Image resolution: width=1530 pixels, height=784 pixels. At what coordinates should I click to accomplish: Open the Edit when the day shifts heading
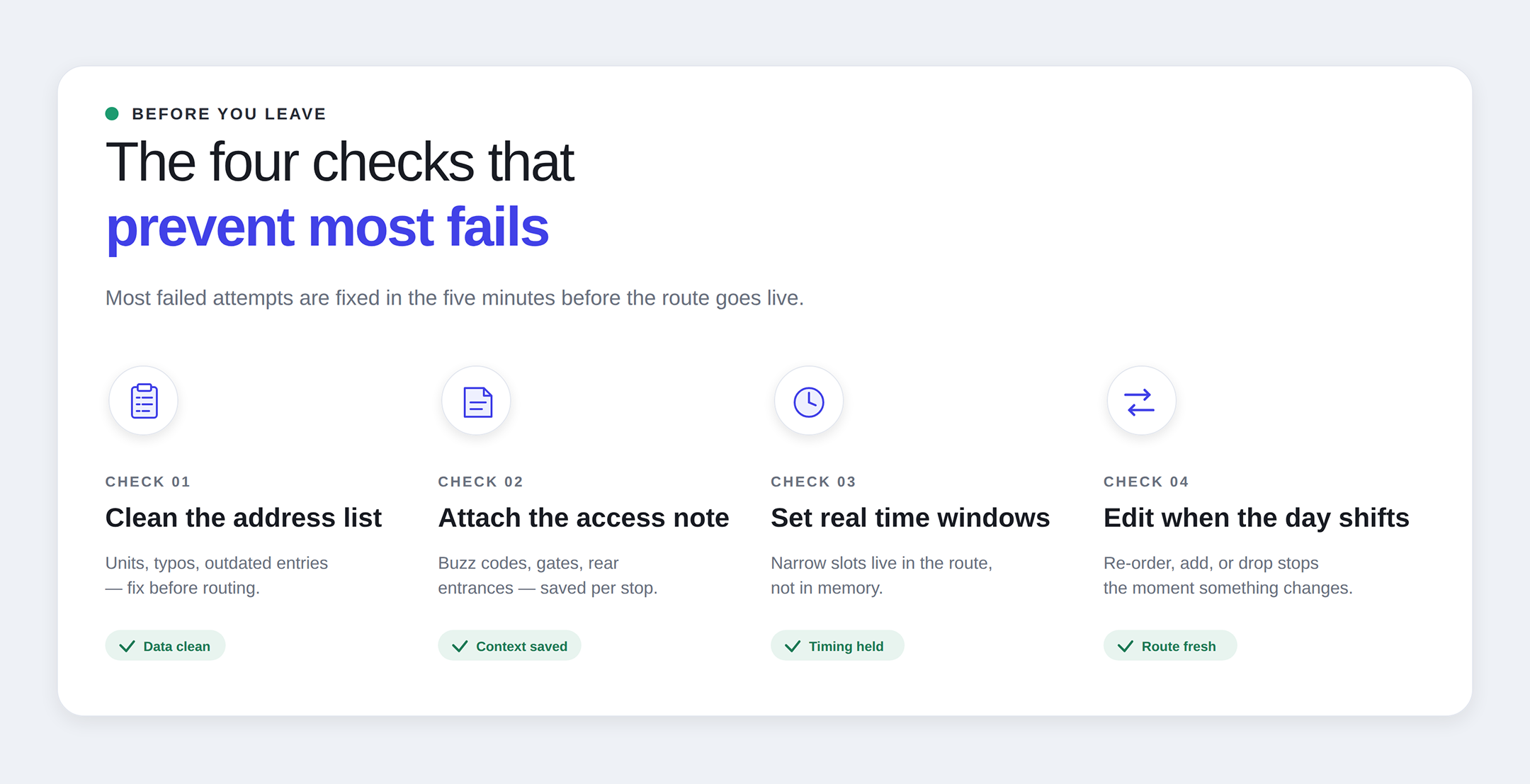(x=1256, y=518)
